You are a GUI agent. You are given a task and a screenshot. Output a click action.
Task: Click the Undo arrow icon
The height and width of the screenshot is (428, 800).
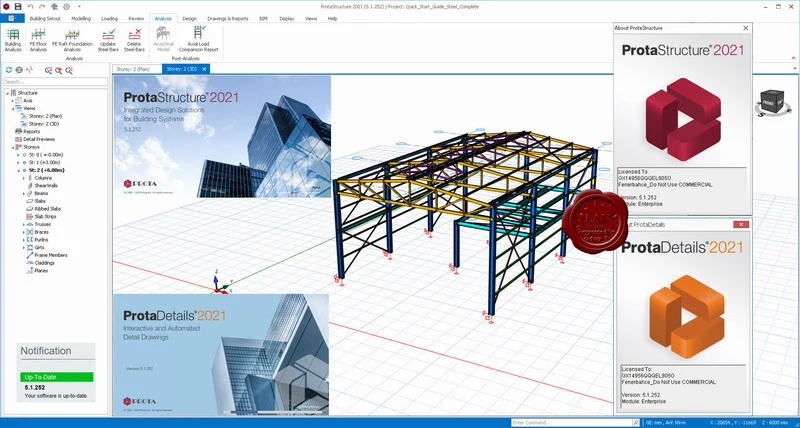(x=31, y=6)
